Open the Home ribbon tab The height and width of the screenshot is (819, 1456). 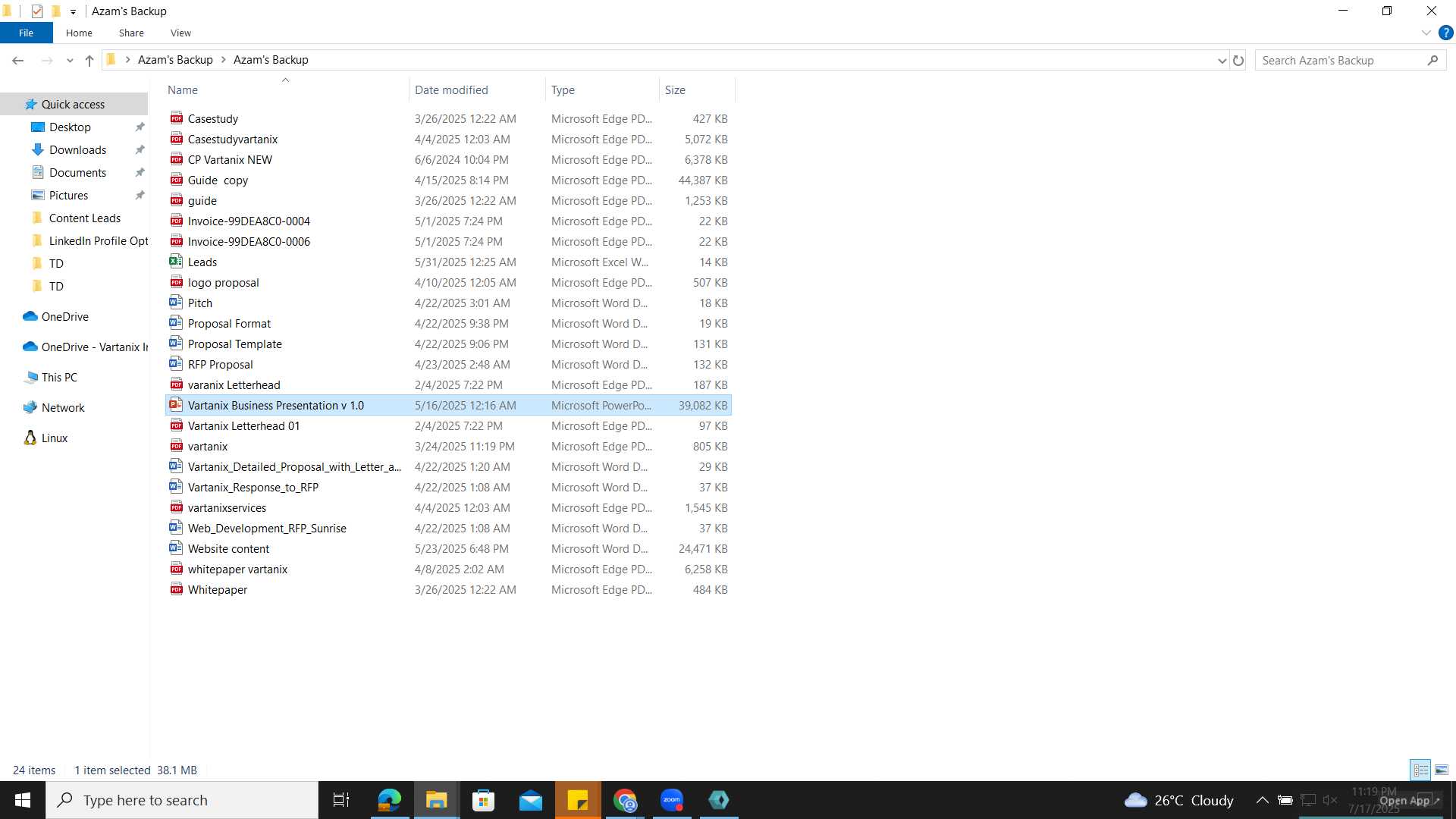79,33
